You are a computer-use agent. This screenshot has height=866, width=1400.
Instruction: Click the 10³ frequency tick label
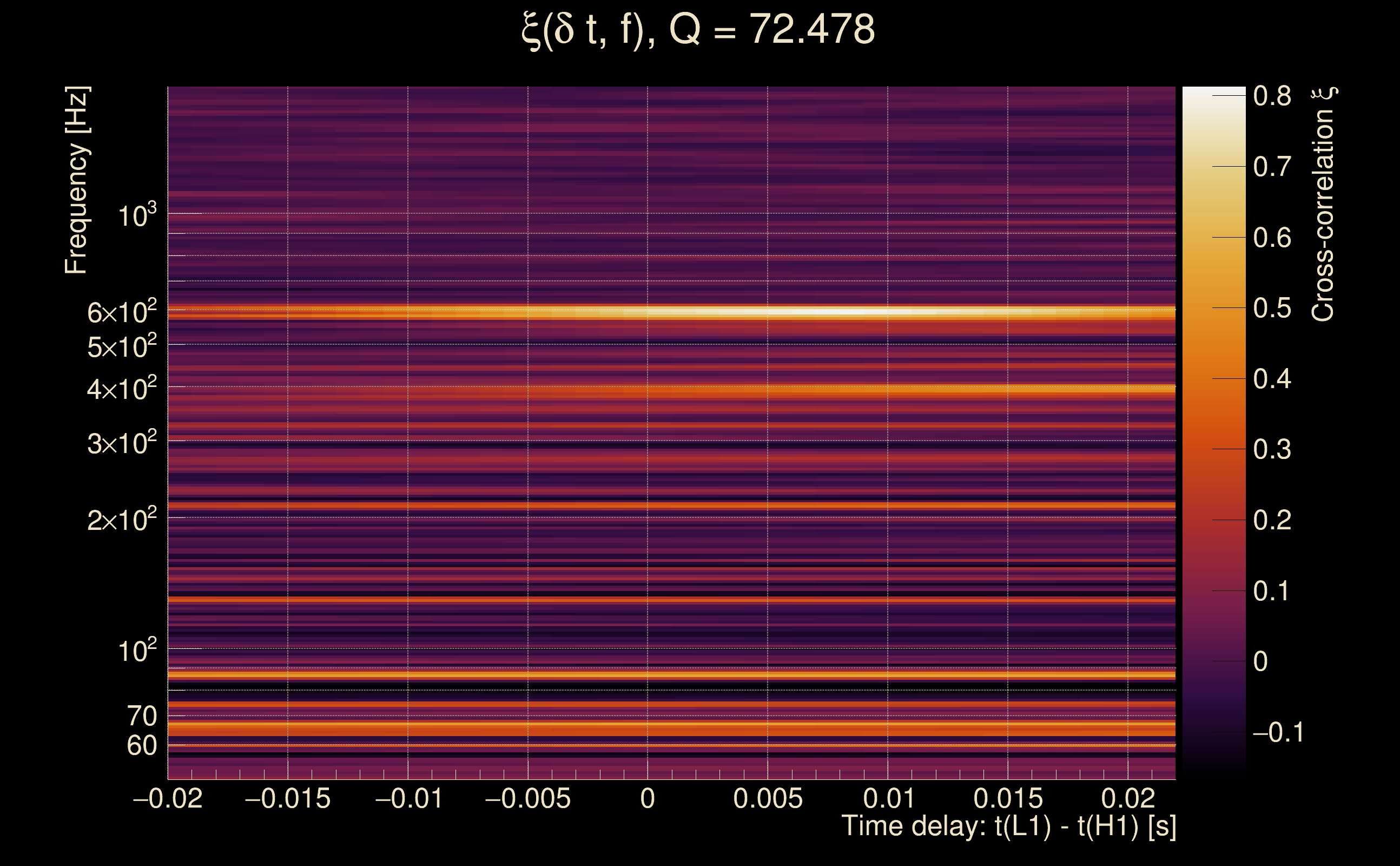click(137, 216)
